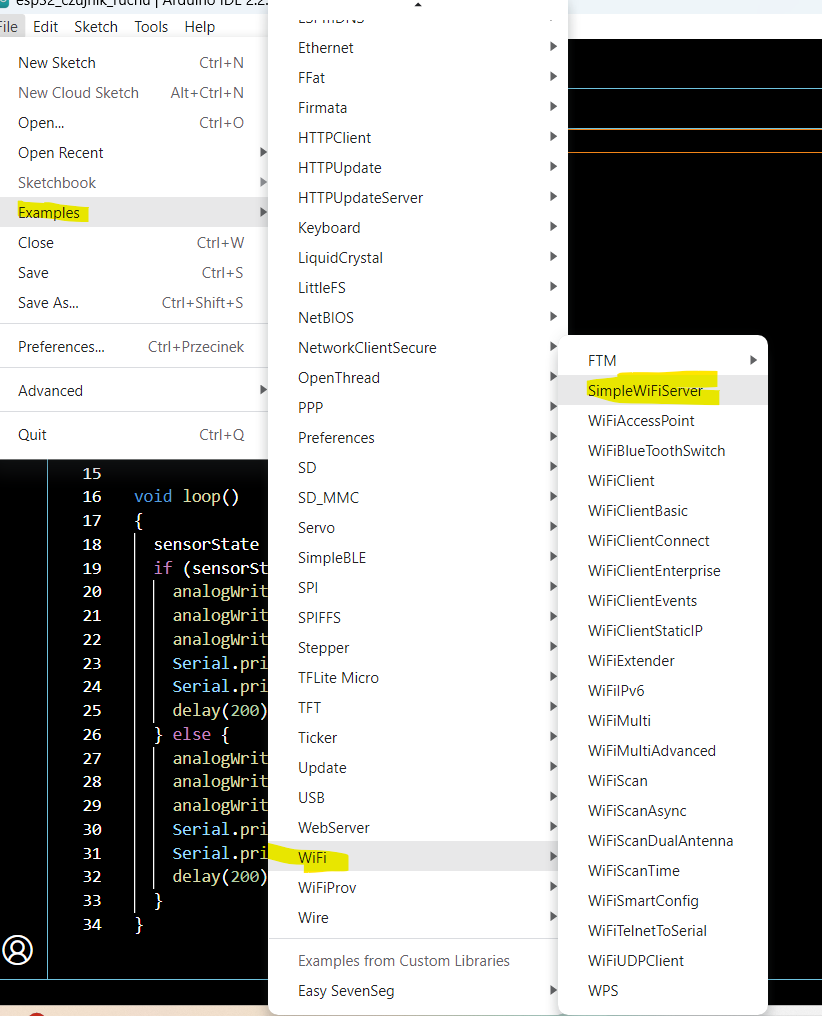The height and width of the screenshot is (1016, 822).
Task: Expand the Advanced submenu
Action: click(x=134, y=391)
